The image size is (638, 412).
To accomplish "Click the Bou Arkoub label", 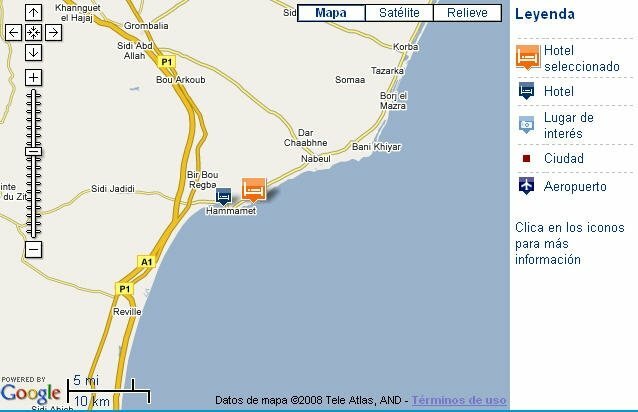I will point(181,80).
